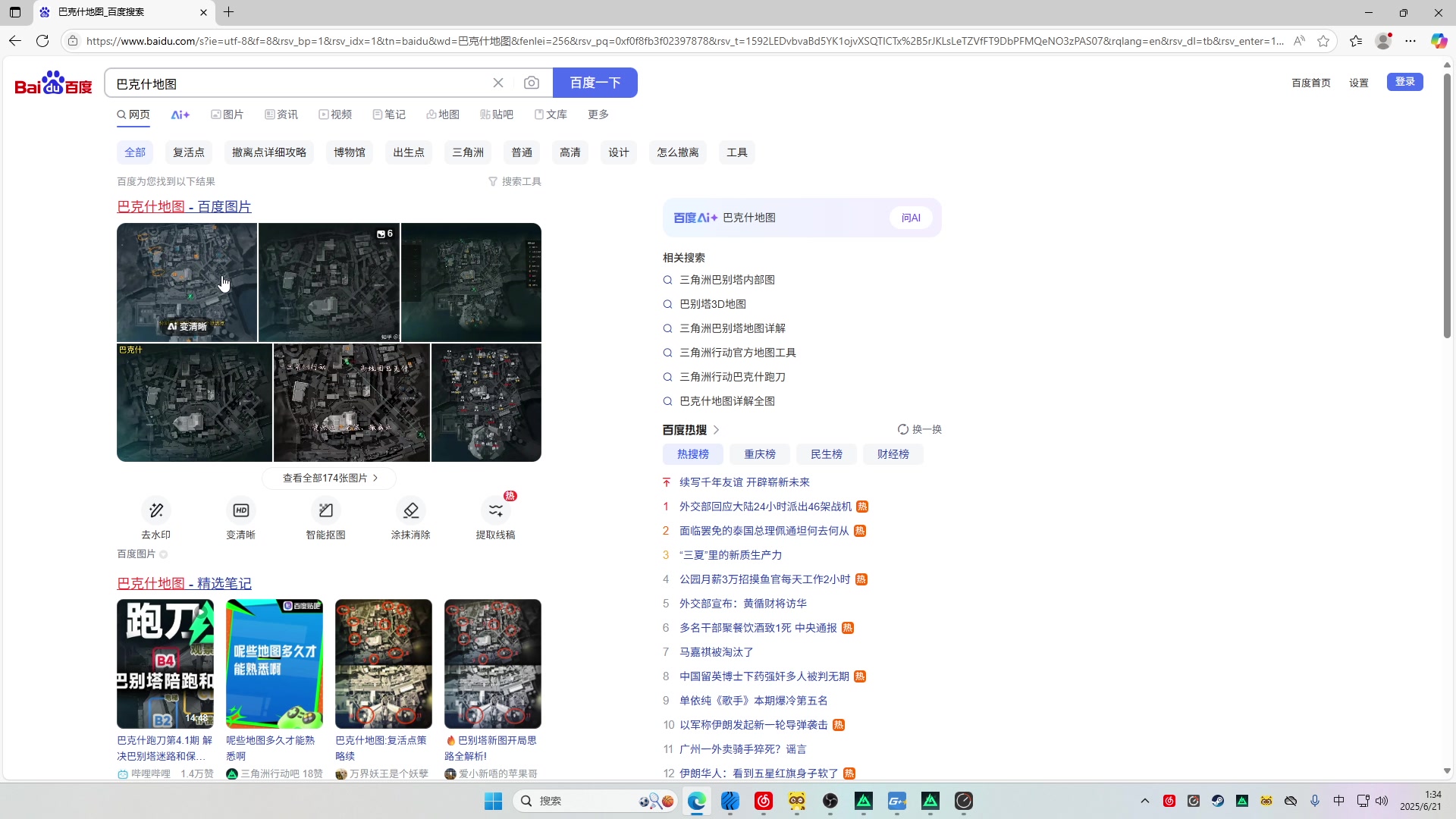Open related search 三角洲巴别塔内部图
Screen dimensions: 1456x819
(x=727, y=280)
